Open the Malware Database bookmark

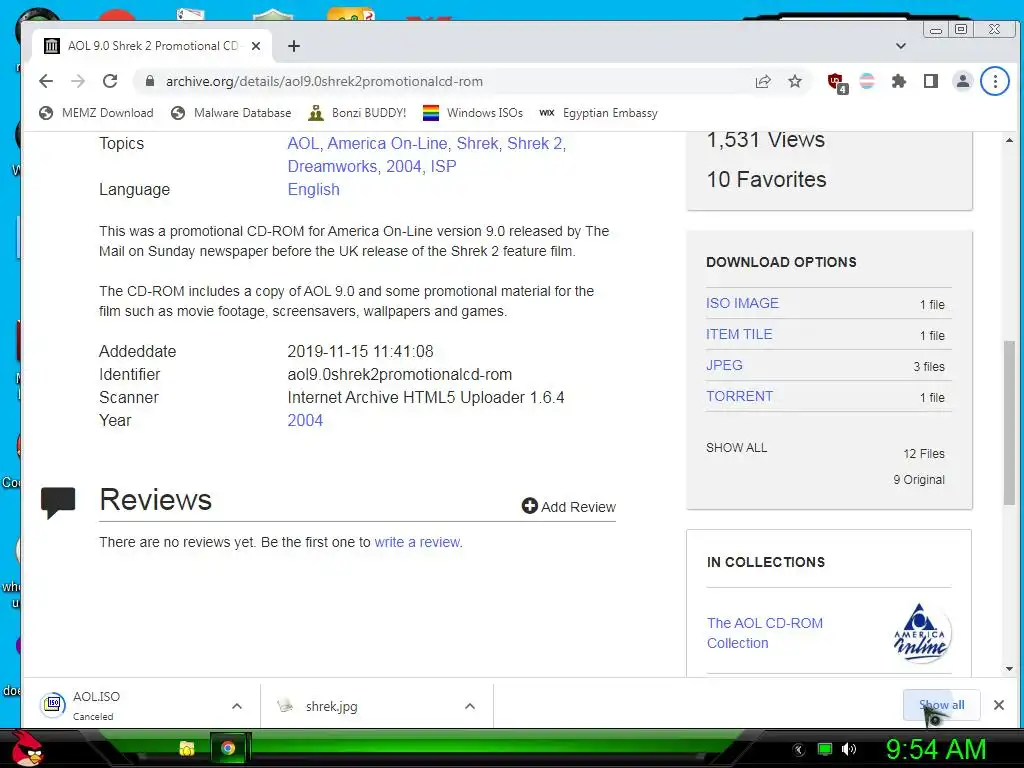click(231, 113)
